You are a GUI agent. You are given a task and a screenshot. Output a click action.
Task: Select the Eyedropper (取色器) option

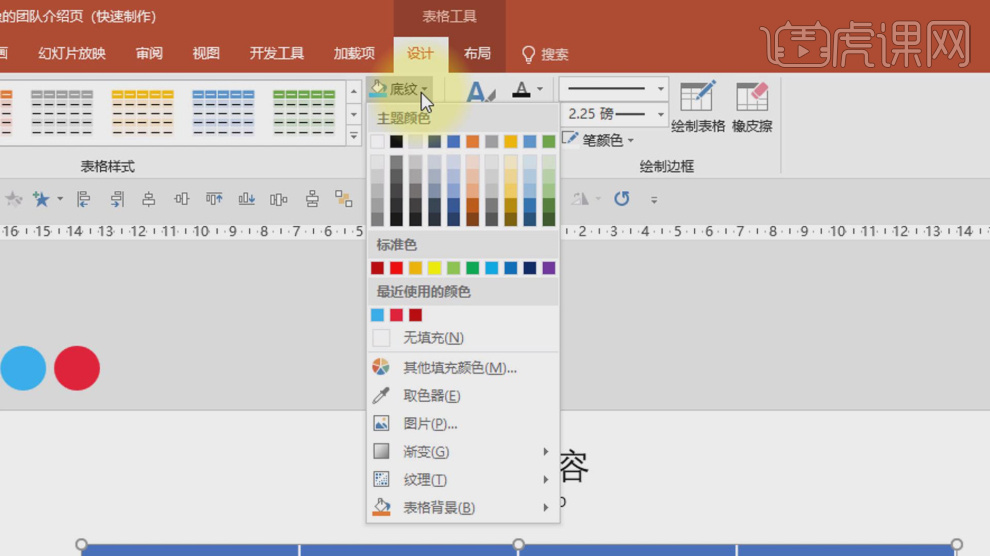pos(463,396)
